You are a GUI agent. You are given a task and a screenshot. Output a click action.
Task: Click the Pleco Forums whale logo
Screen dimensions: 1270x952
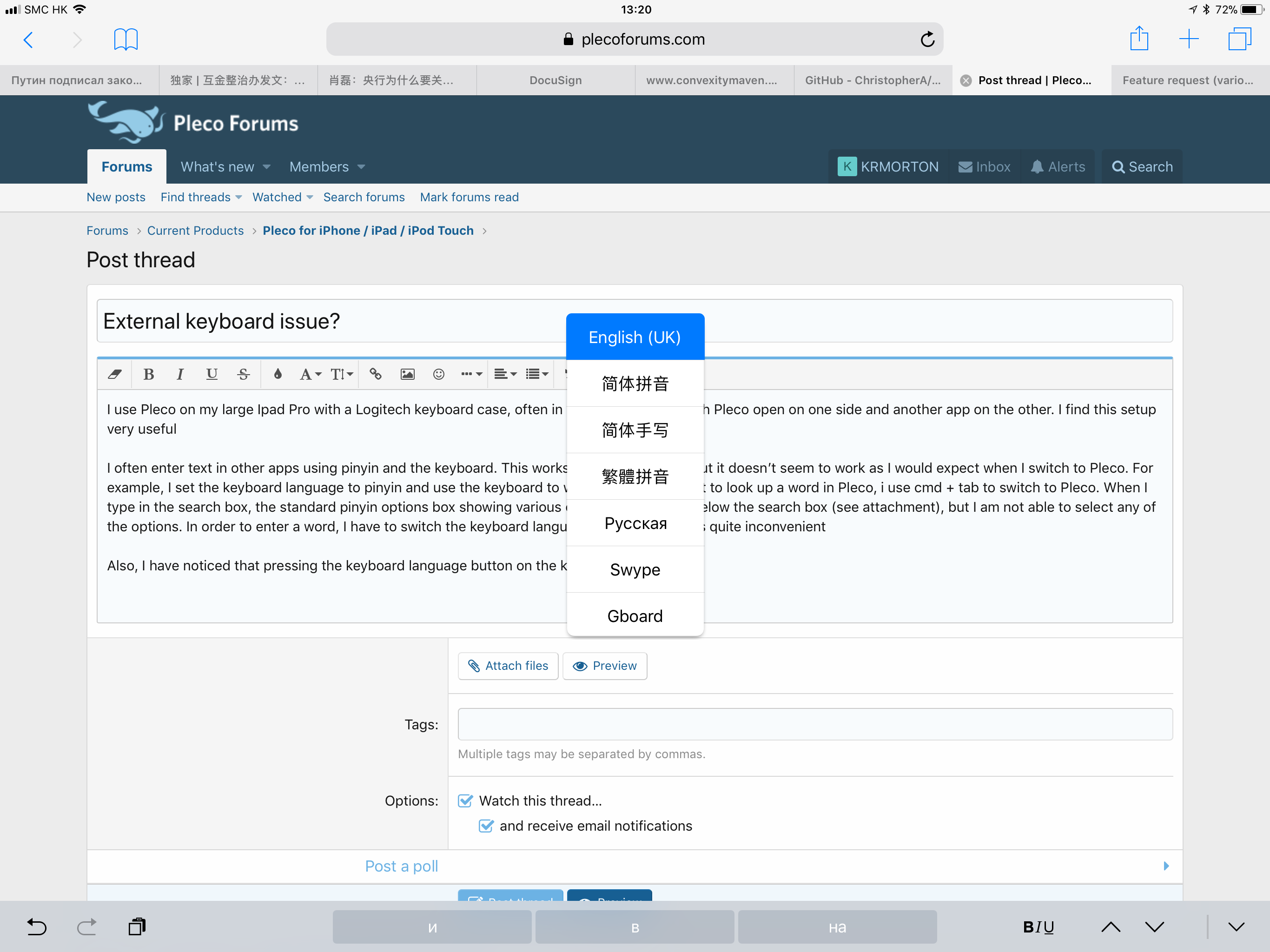(193, 122)
